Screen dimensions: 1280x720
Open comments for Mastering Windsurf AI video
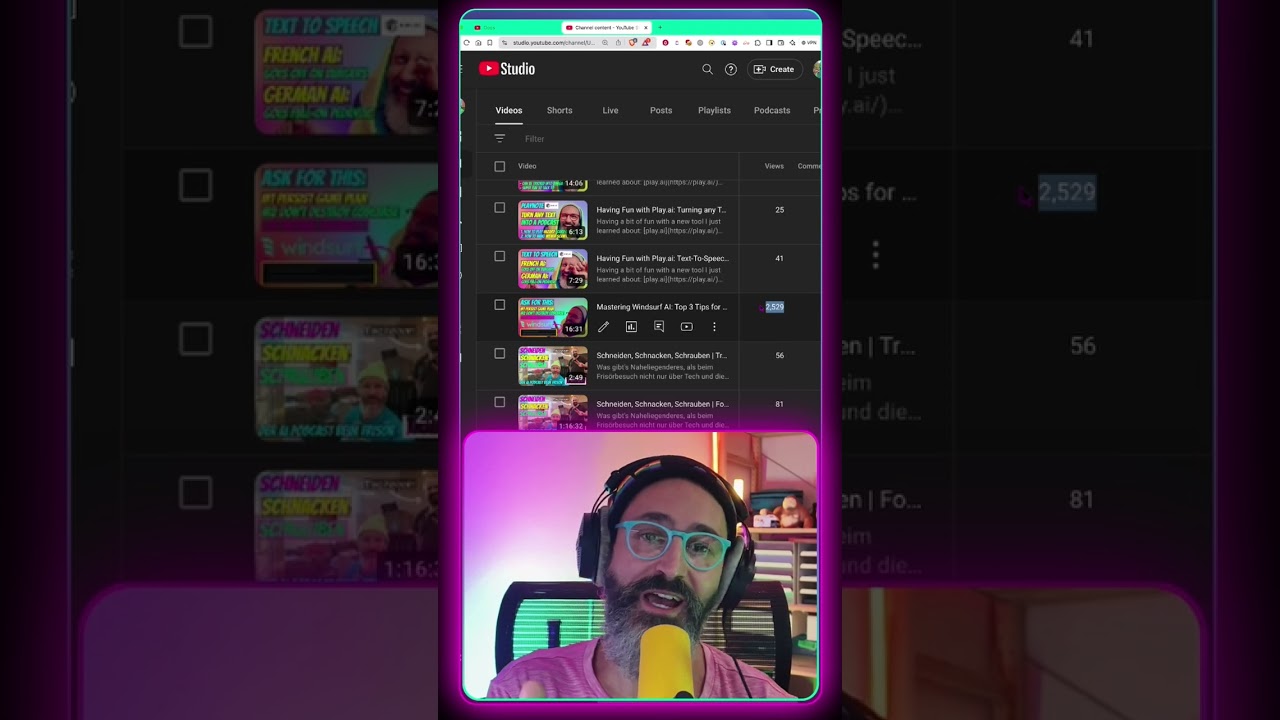tap(659, 327)
